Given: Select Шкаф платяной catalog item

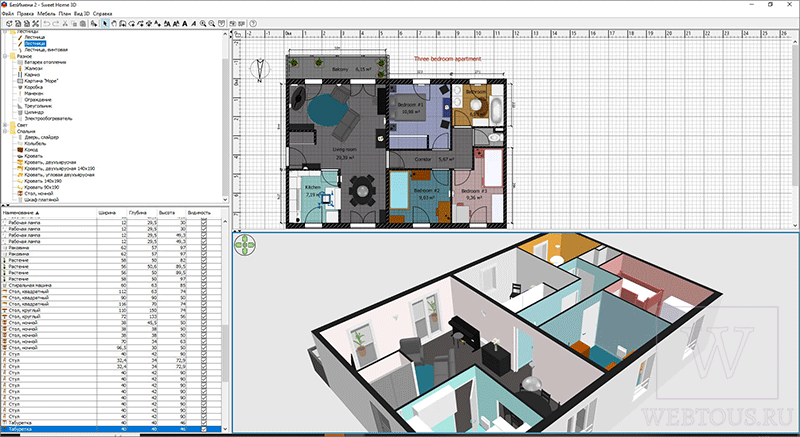Looking at the screenshot, I should point(42,199).
